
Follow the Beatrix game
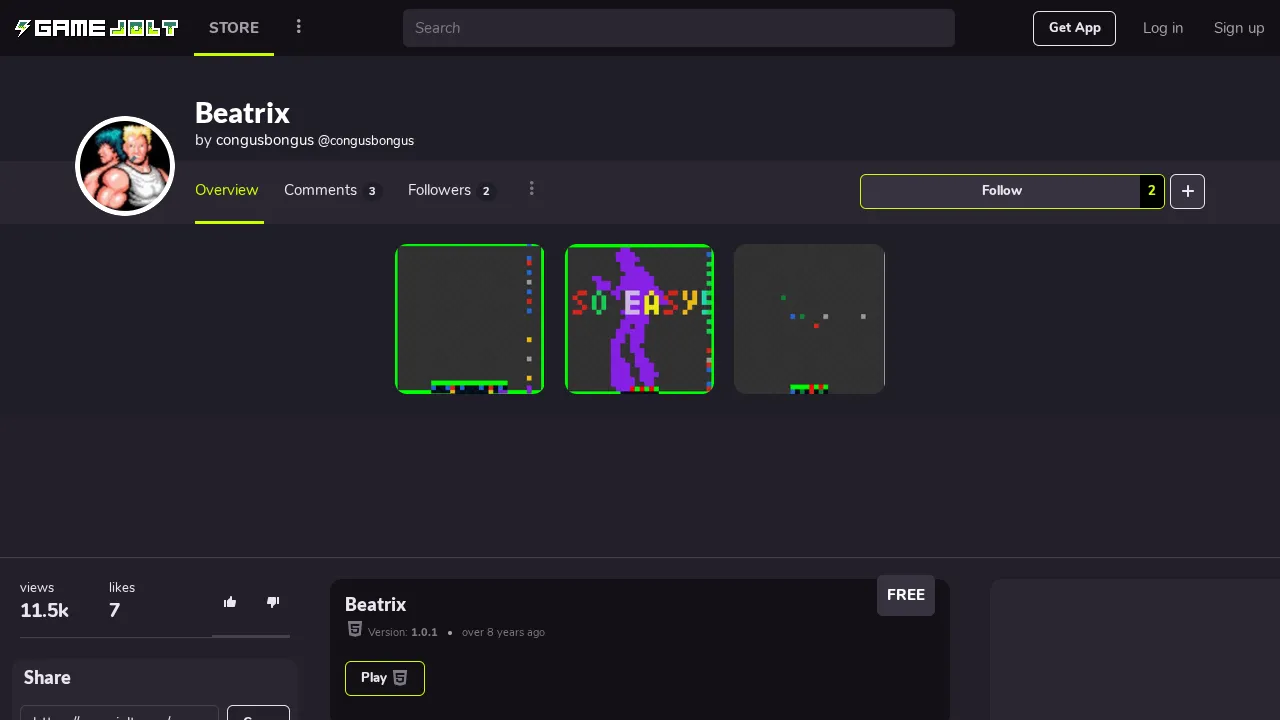(x=1001, y=191)
